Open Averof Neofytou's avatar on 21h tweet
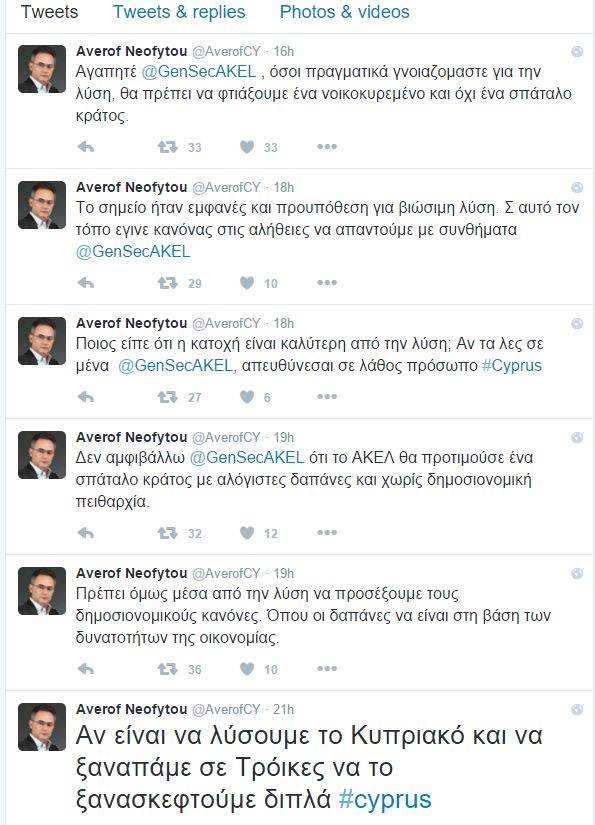Viewport: 595px width, 825px height. pyautogui.click(x=42, y=727)
